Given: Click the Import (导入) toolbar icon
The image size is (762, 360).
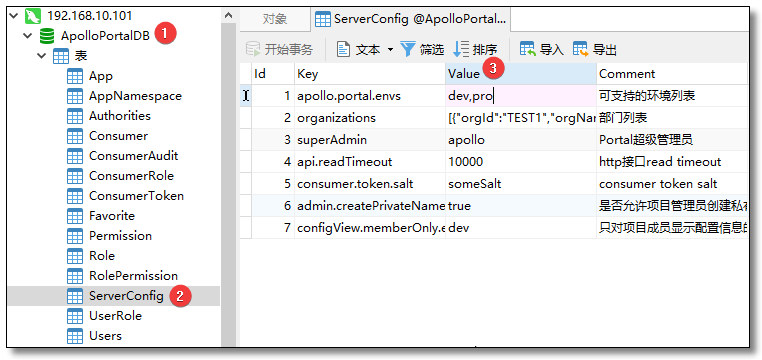Looking at the screenshot, I should click(528, 49).
